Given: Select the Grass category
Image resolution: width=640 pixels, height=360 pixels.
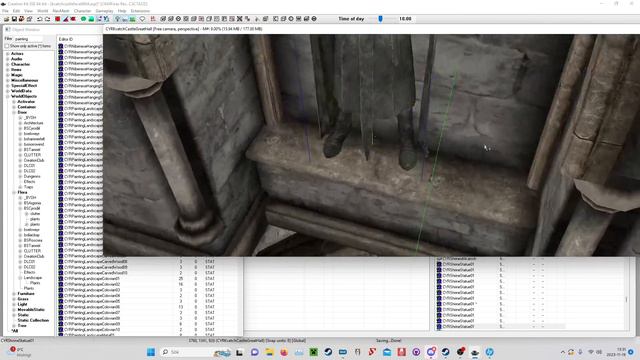Looking at the screenshot, I should coord(23,299).
